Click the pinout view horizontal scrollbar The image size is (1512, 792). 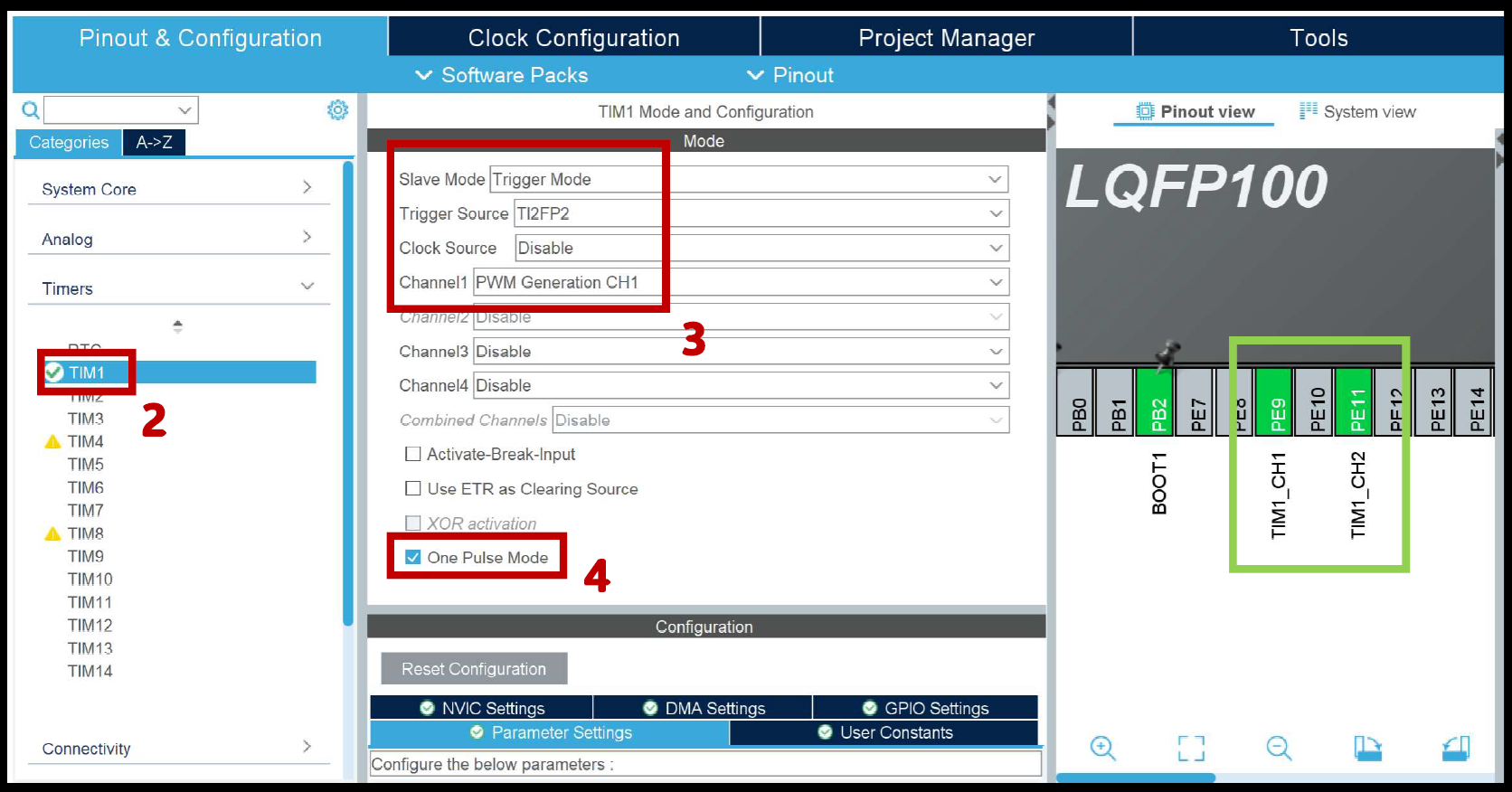coord(1136,778)
